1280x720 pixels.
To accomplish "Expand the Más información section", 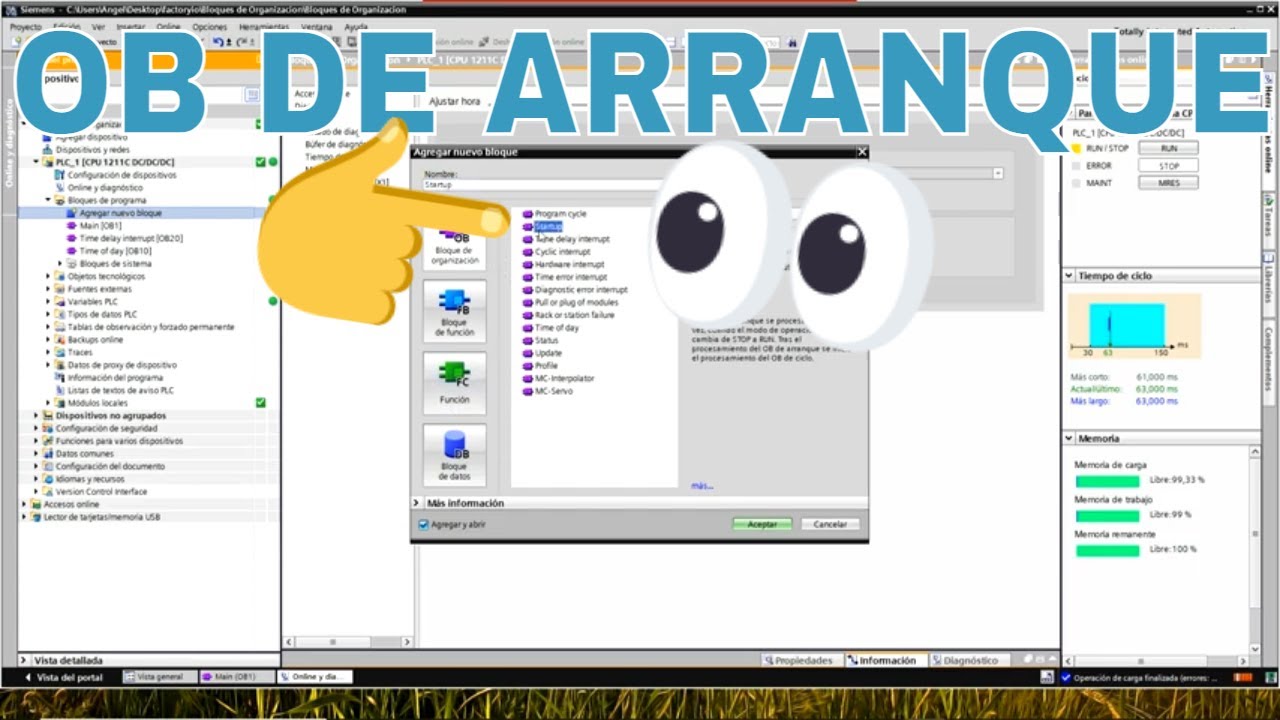I will [417, 503].
